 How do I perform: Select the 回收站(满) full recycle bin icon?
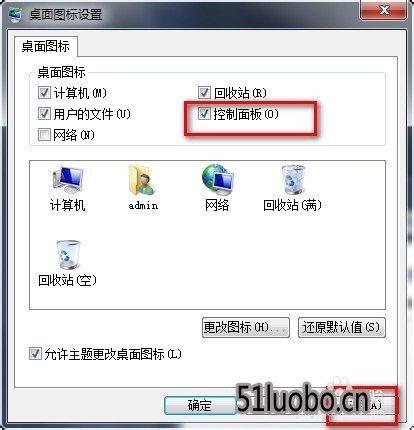pos(293,180)
